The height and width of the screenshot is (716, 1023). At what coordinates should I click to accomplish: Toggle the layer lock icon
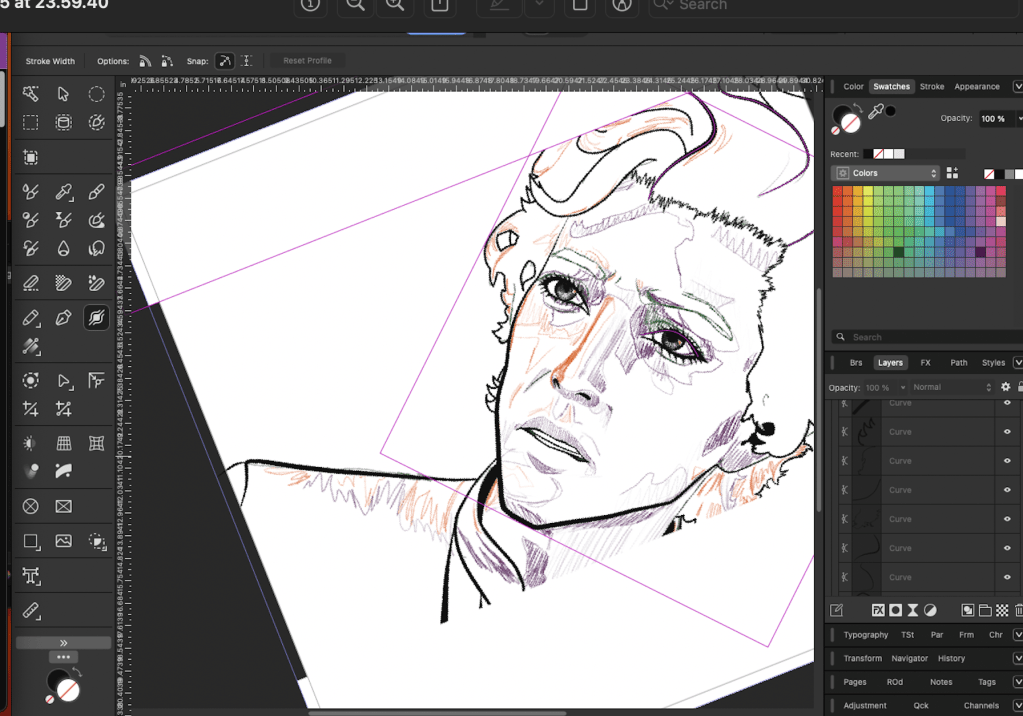click(1019, 387)
